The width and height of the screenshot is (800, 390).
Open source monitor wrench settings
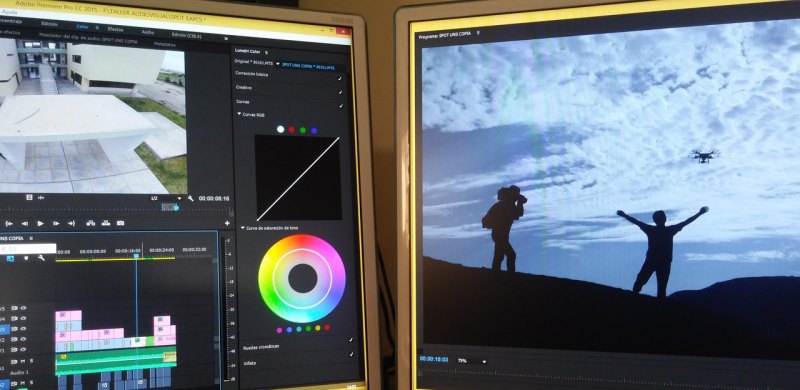[x=190, y=198]
